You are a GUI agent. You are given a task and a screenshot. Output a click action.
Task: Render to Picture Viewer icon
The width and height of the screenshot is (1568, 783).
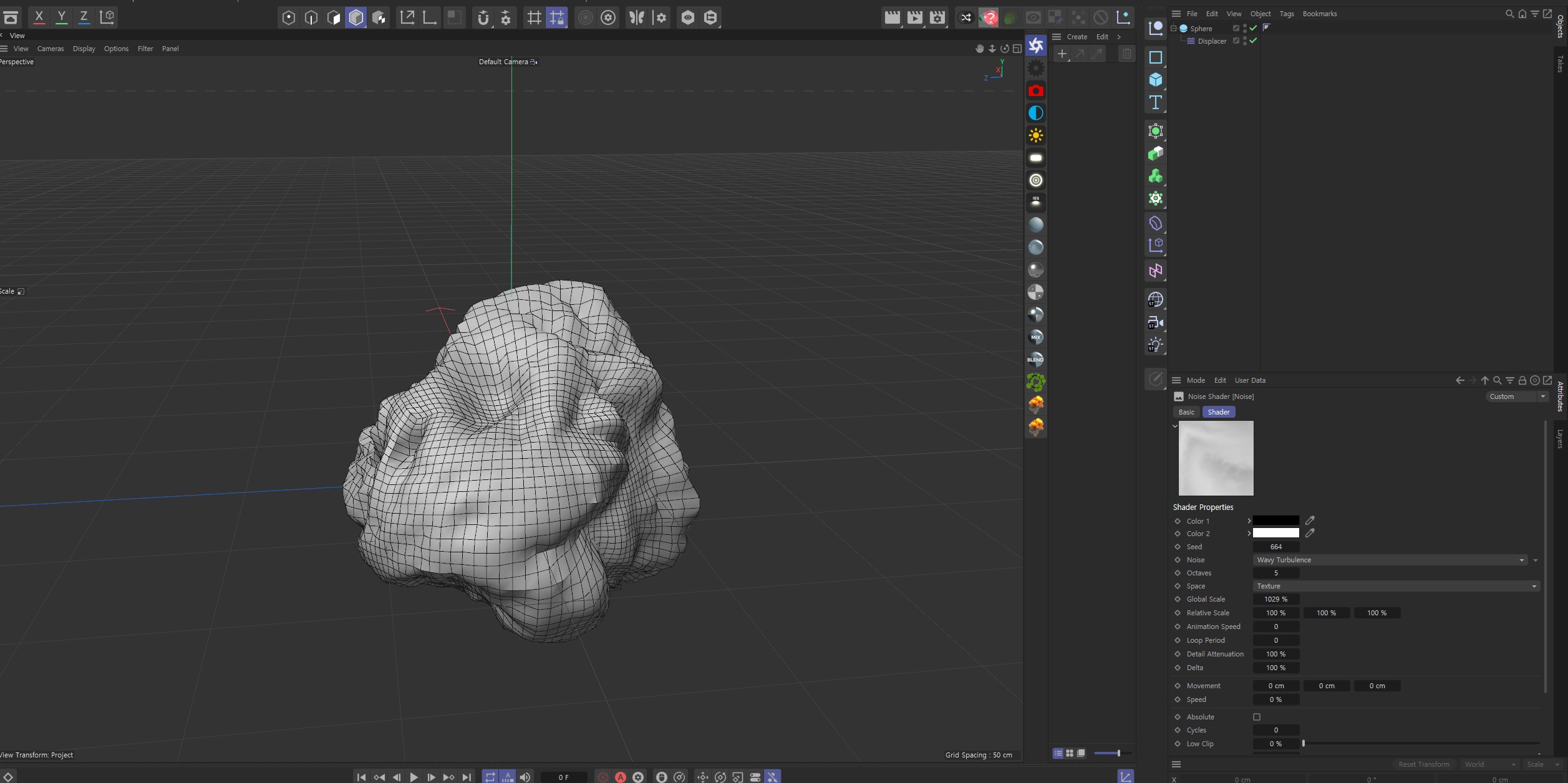pos(914,17)
